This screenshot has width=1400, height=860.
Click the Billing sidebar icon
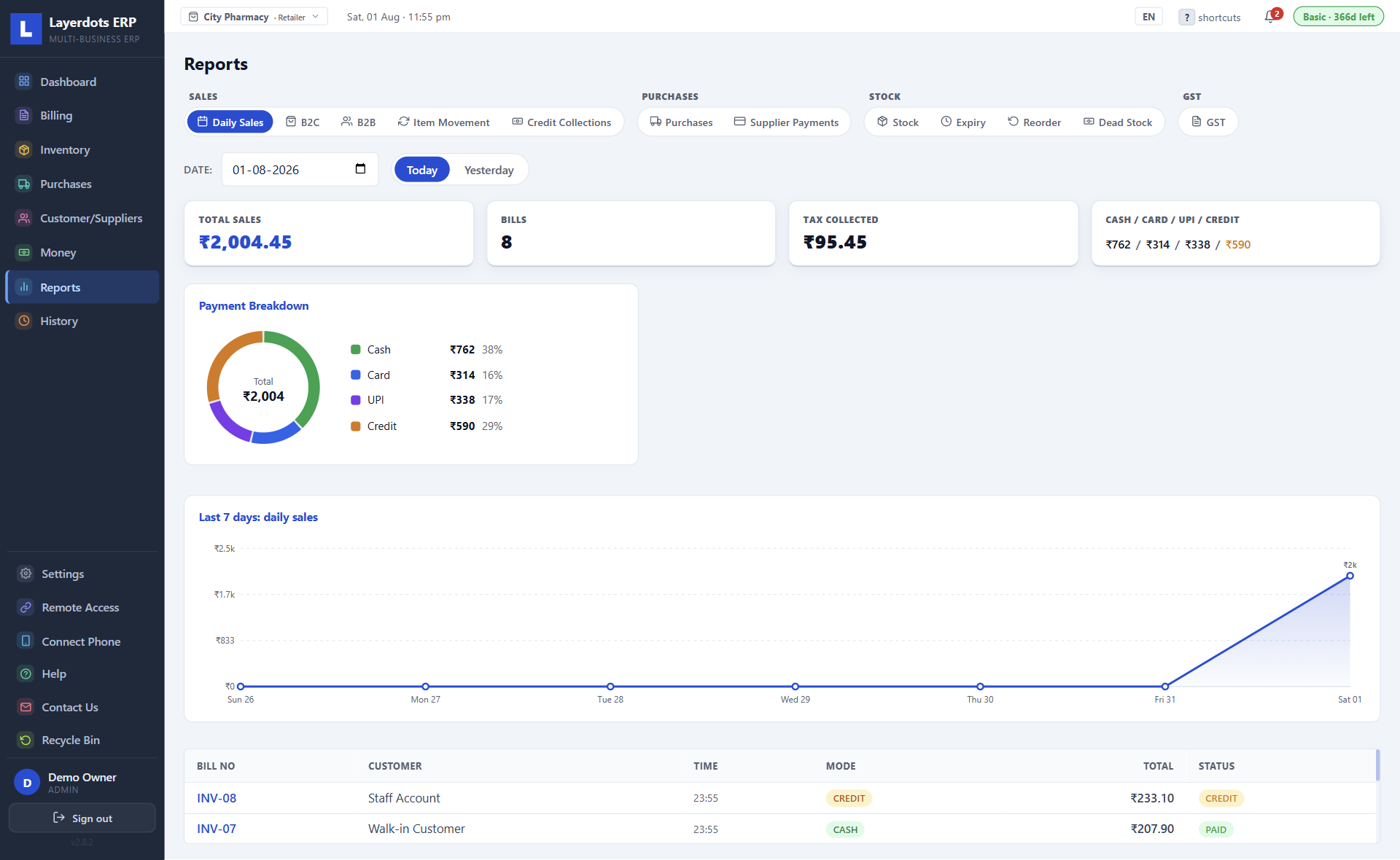click(x=24, y=115)
